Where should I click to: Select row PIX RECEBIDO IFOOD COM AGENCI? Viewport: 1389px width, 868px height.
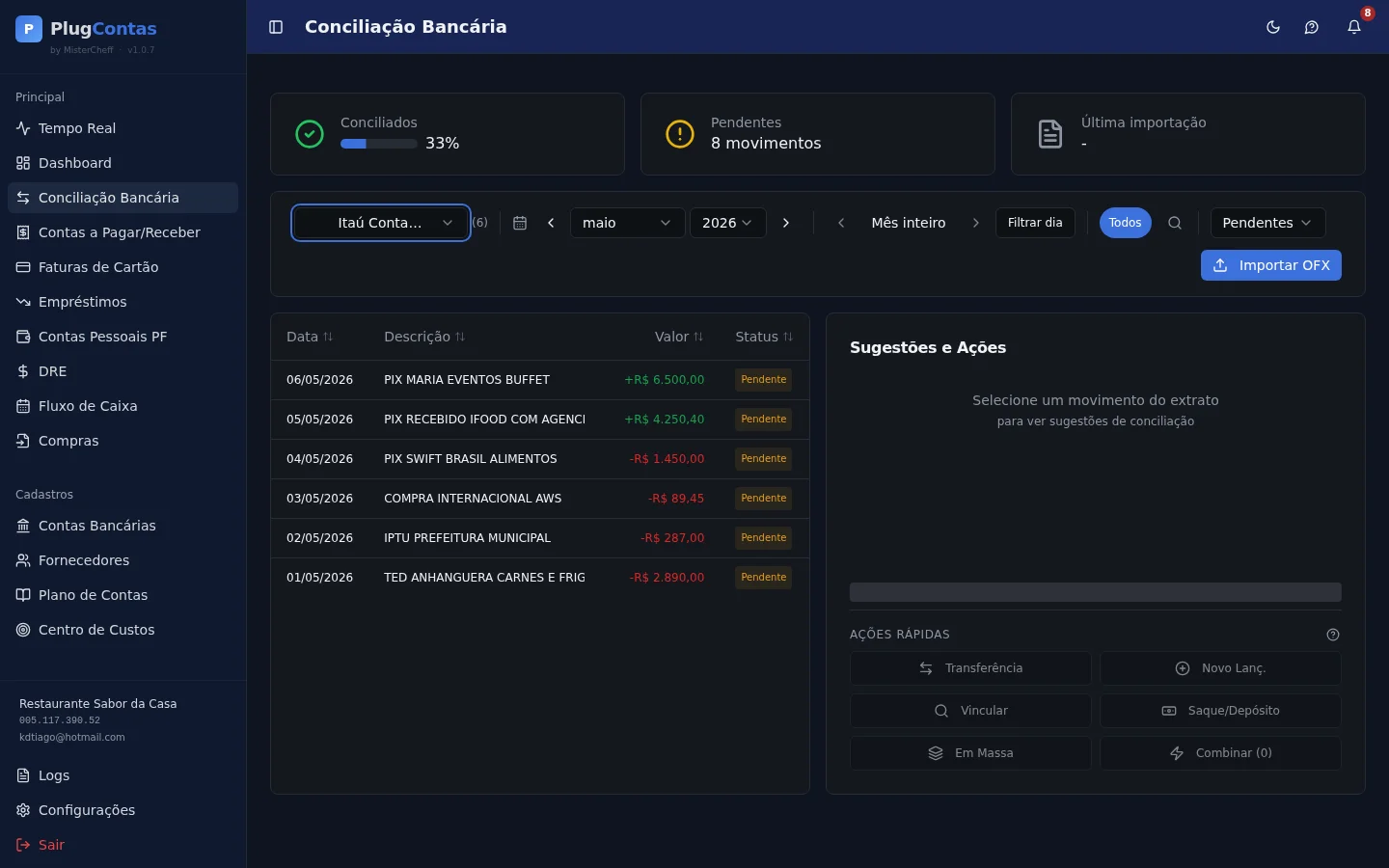click(540, 420)
